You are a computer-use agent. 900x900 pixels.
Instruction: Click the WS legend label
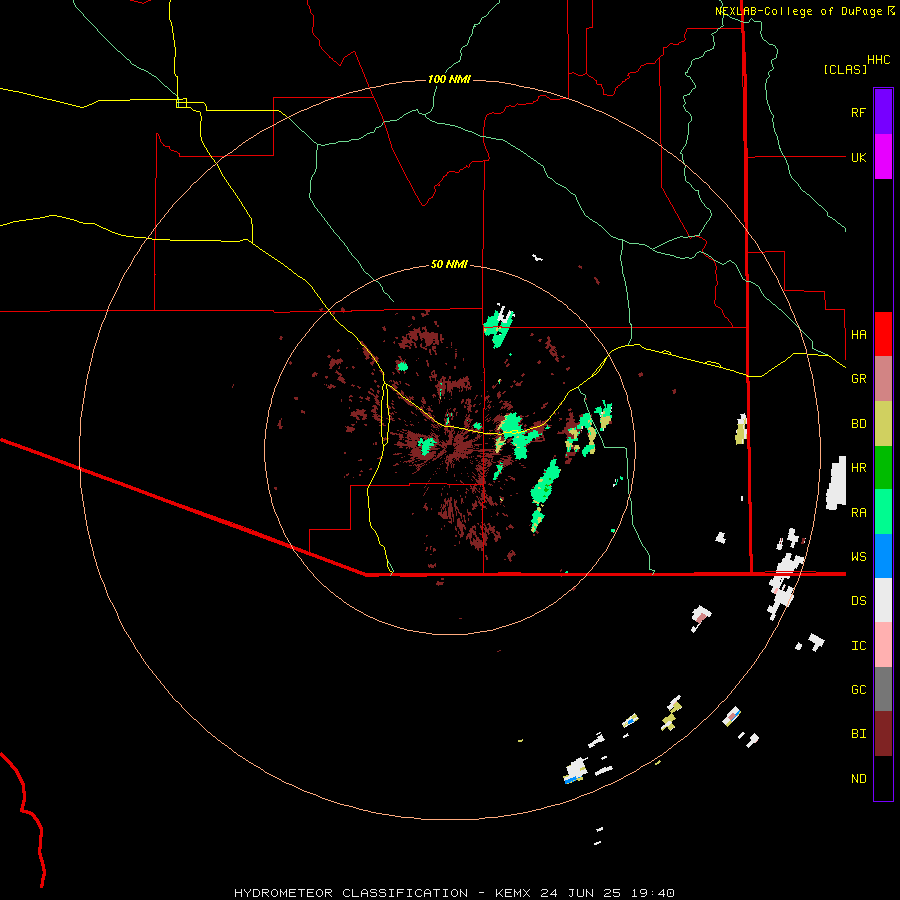click(858, 557)
